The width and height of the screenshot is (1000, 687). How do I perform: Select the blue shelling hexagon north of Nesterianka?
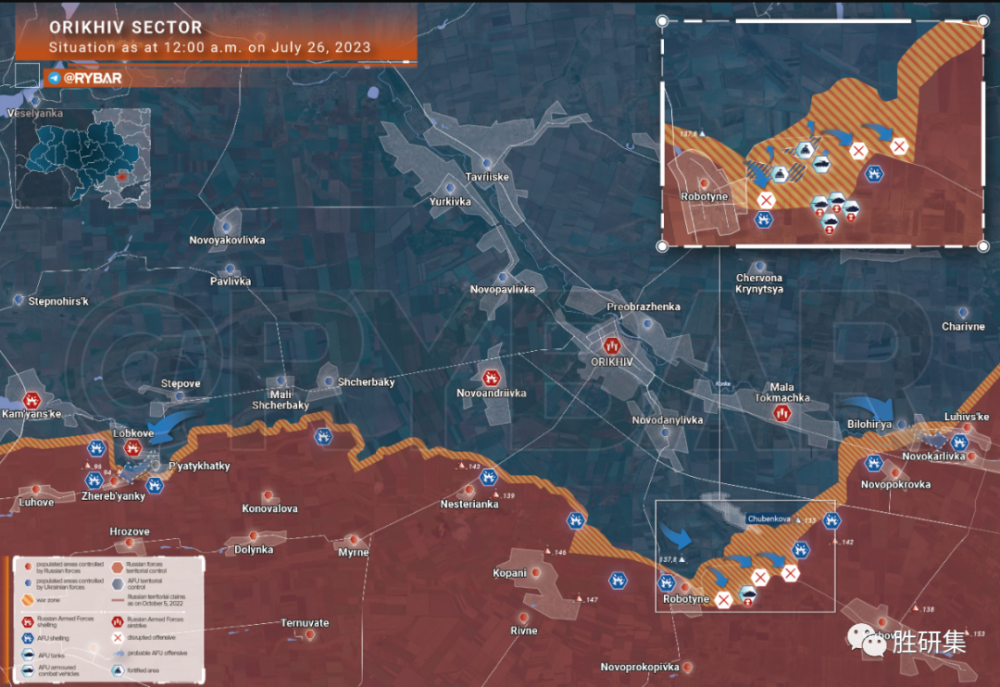(x=489, y=476)
